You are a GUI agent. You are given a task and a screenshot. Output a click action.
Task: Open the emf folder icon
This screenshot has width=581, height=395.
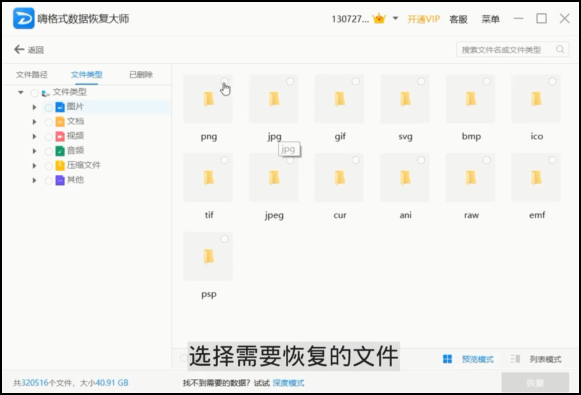point(537,178)
